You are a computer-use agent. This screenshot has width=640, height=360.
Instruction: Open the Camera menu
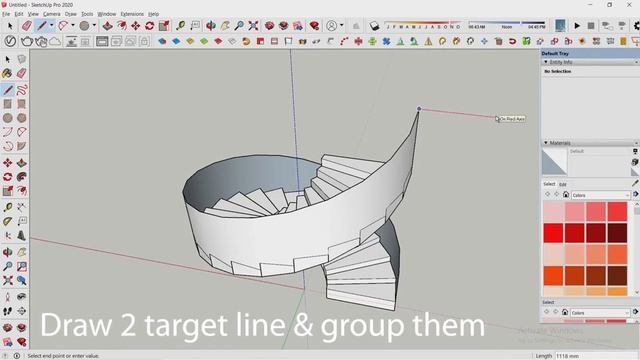[x=51, y=14]
